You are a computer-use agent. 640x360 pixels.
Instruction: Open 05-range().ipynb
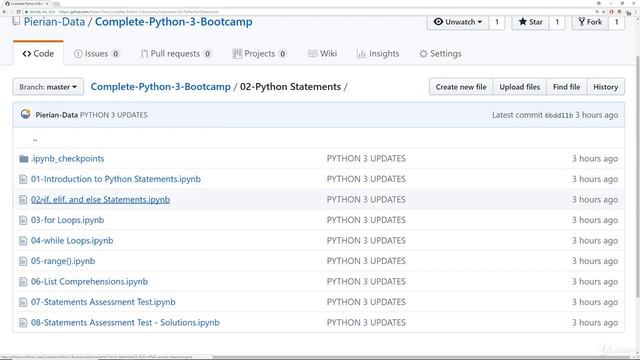(63, 261)
